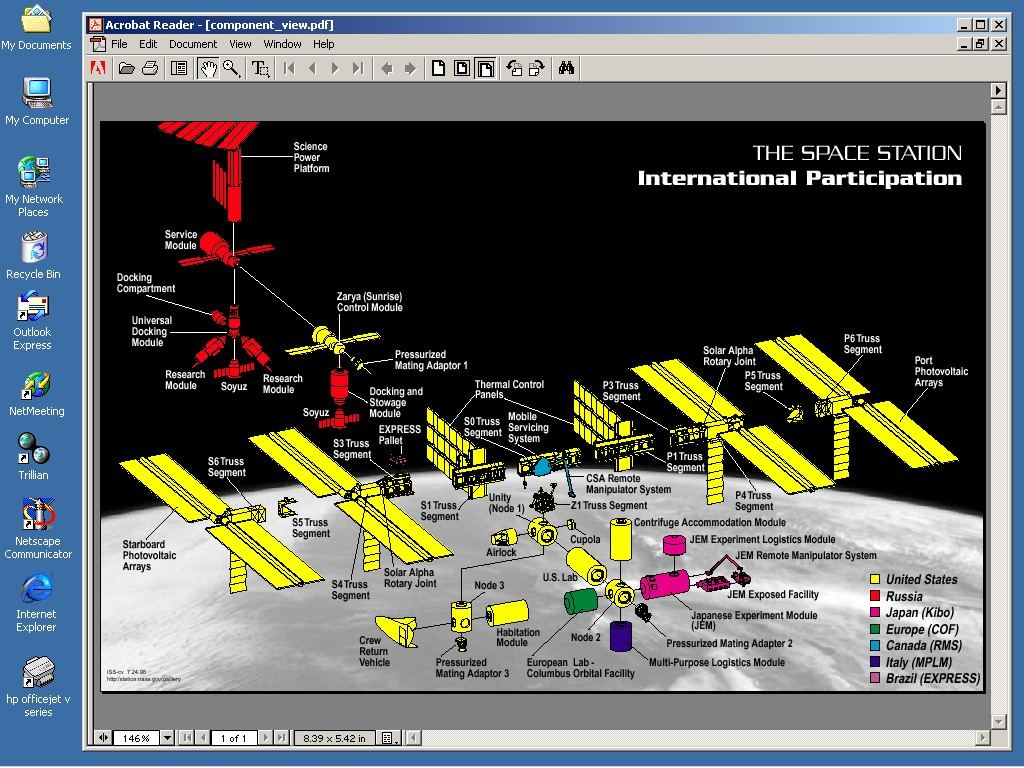
Task: Go to first page via toolbar arrow
Action: click(x=289, y=69)
